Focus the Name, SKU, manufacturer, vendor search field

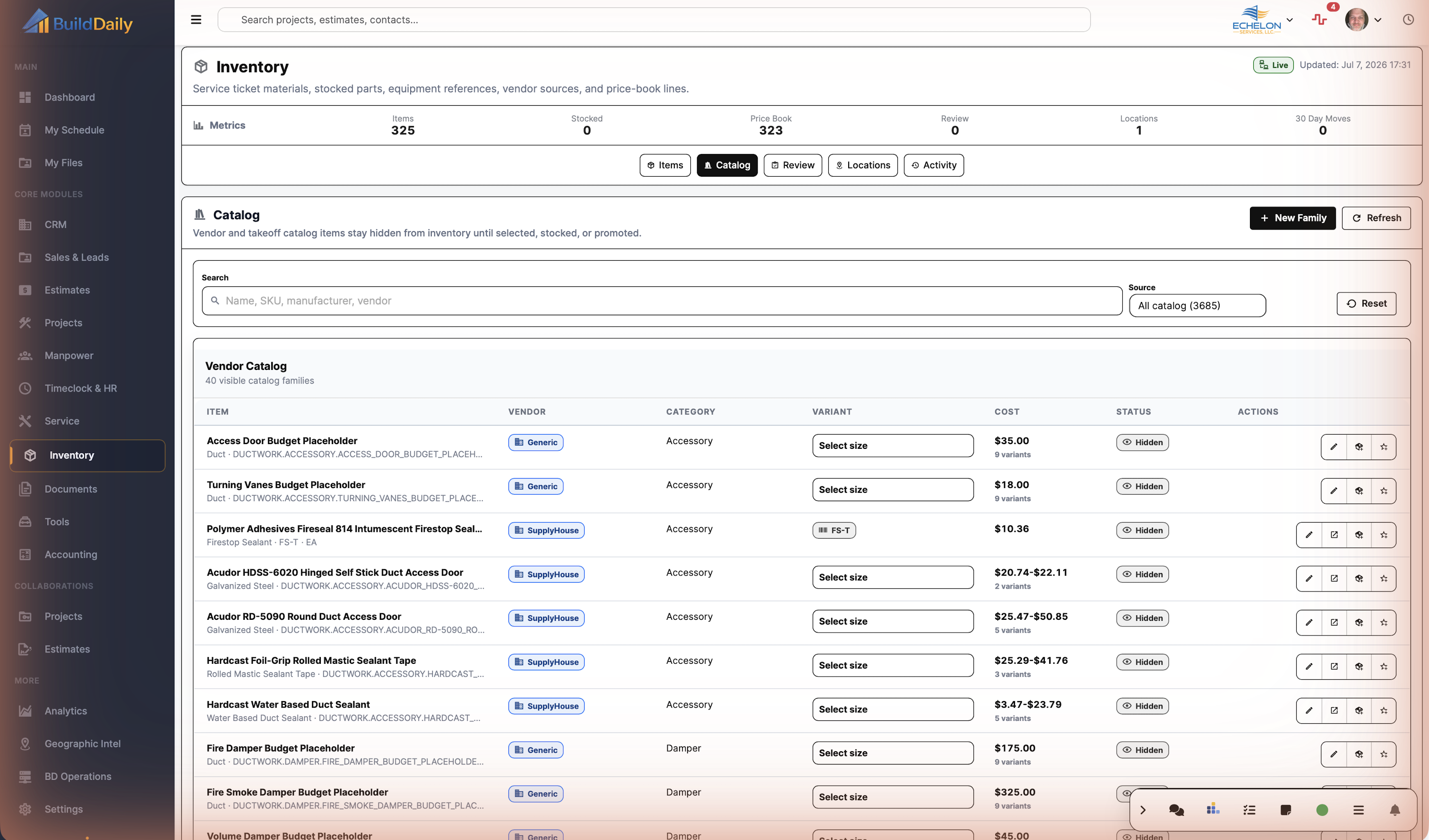point(662,300)
